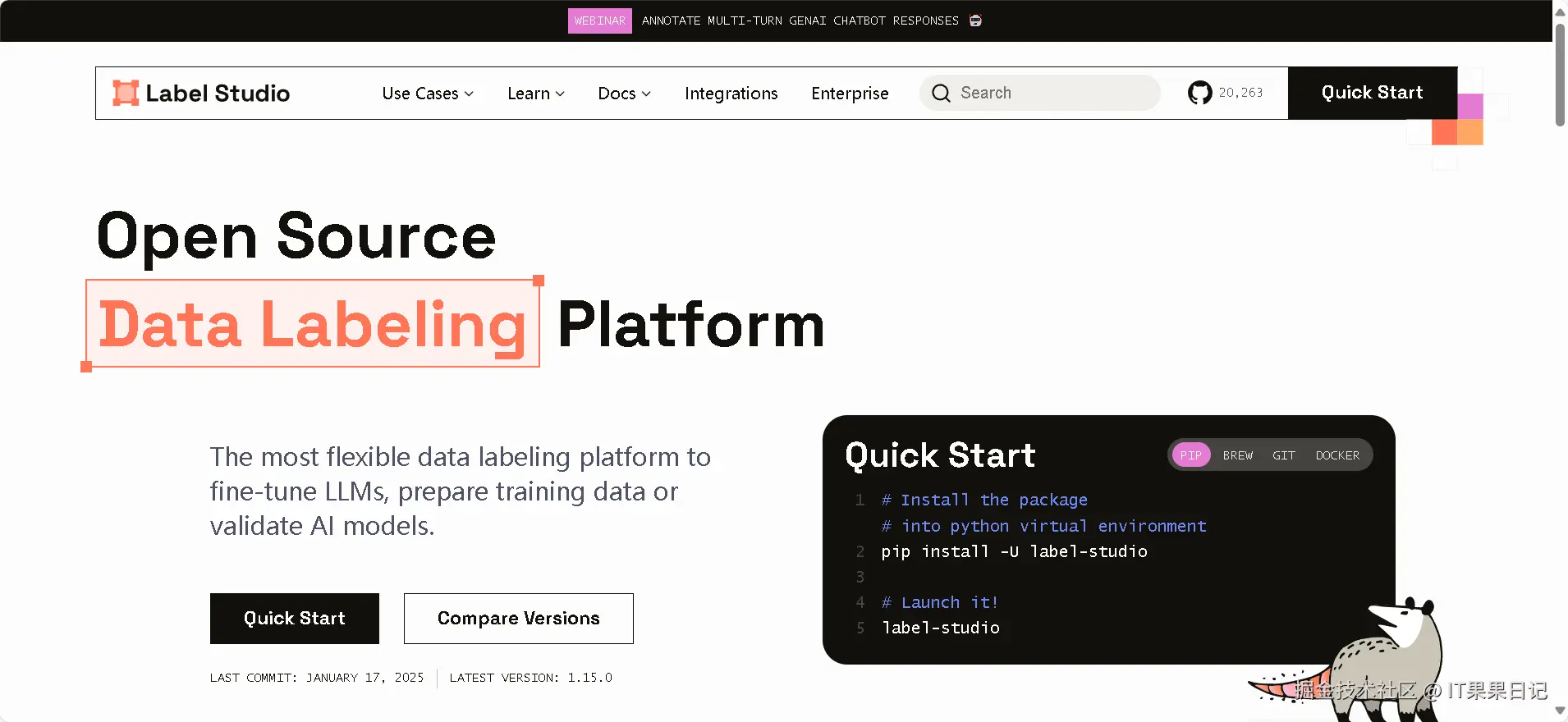The width and height of the screenshot is (1568, 722).
Task: Open the WEBINAR banner tag
Action: click(600, 21)
